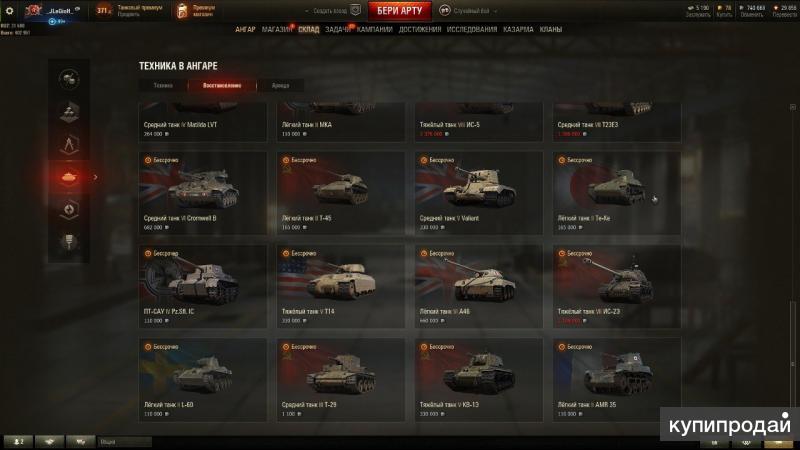The width and height of the screenshot is (800, 450).
Task: Open the contacts icon in bottom bar
Action: click(19, 441)
